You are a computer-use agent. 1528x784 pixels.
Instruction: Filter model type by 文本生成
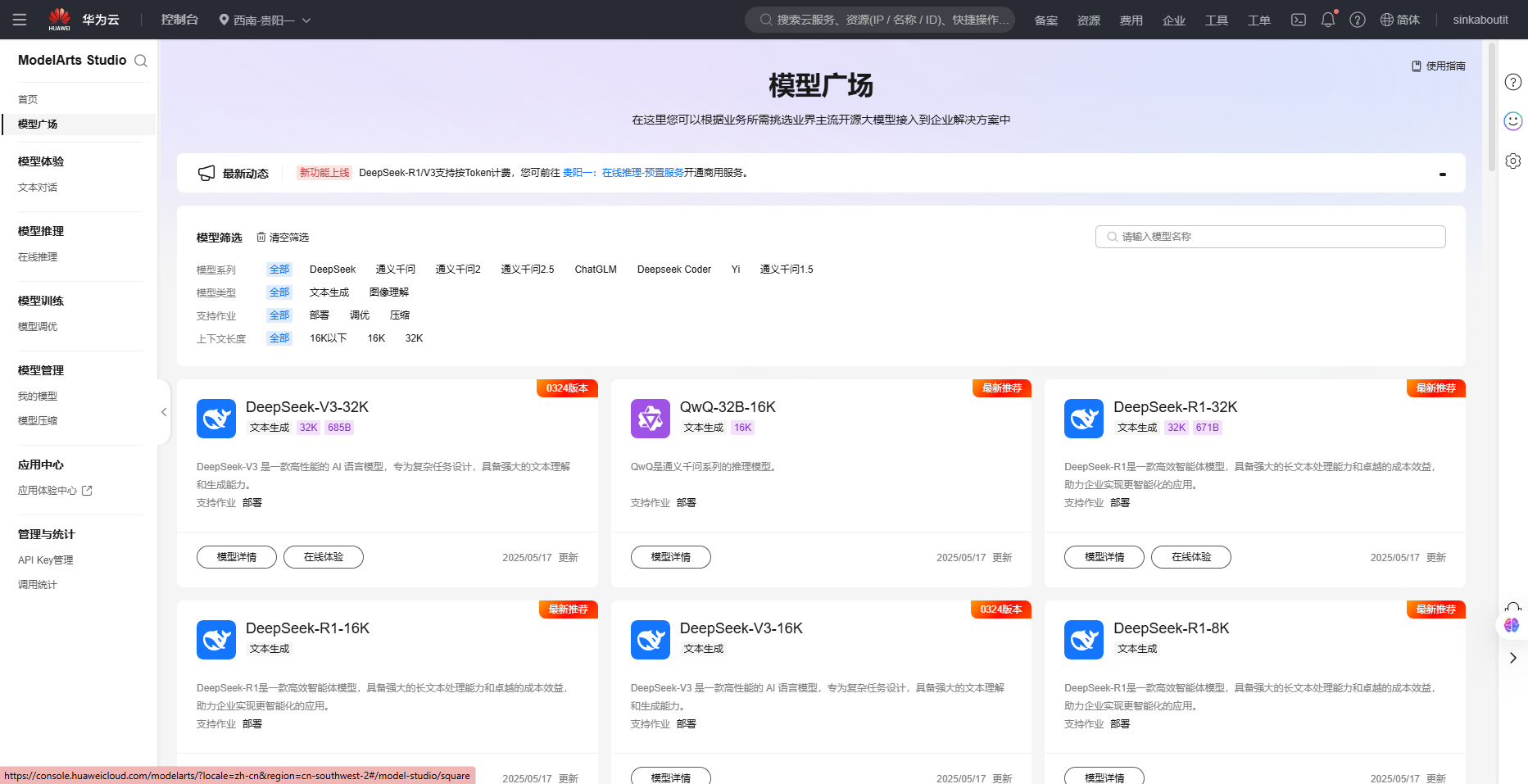coord(329,292)
